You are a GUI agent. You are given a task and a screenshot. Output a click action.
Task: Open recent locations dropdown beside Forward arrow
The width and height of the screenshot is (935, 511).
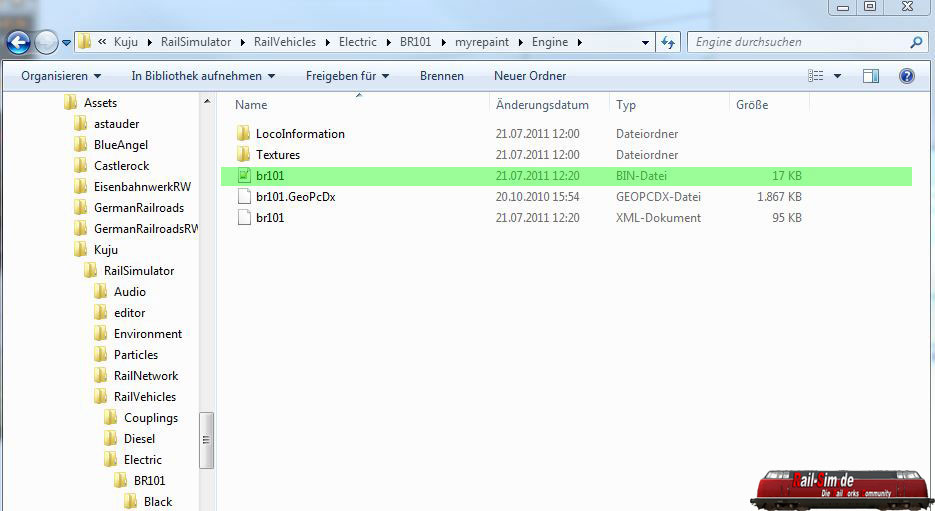(x=66, y=43)
